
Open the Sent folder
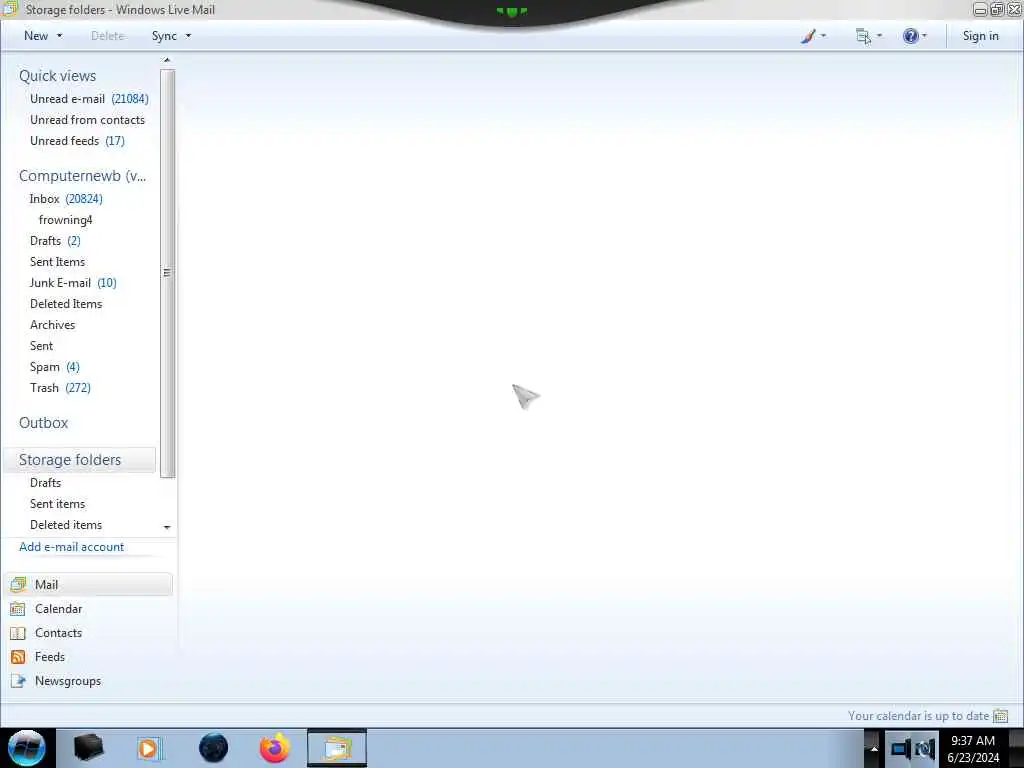pyautogui.click(x=41, y=345)
